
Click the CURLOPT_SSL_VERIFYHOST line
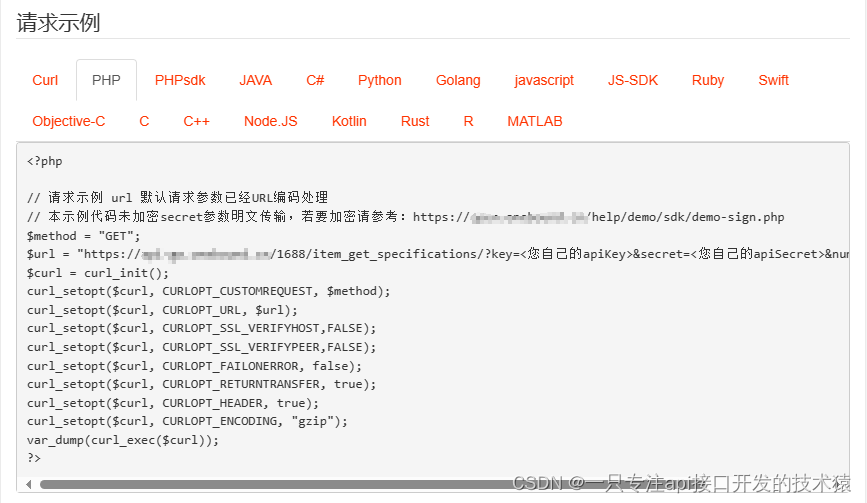point(201,328)
